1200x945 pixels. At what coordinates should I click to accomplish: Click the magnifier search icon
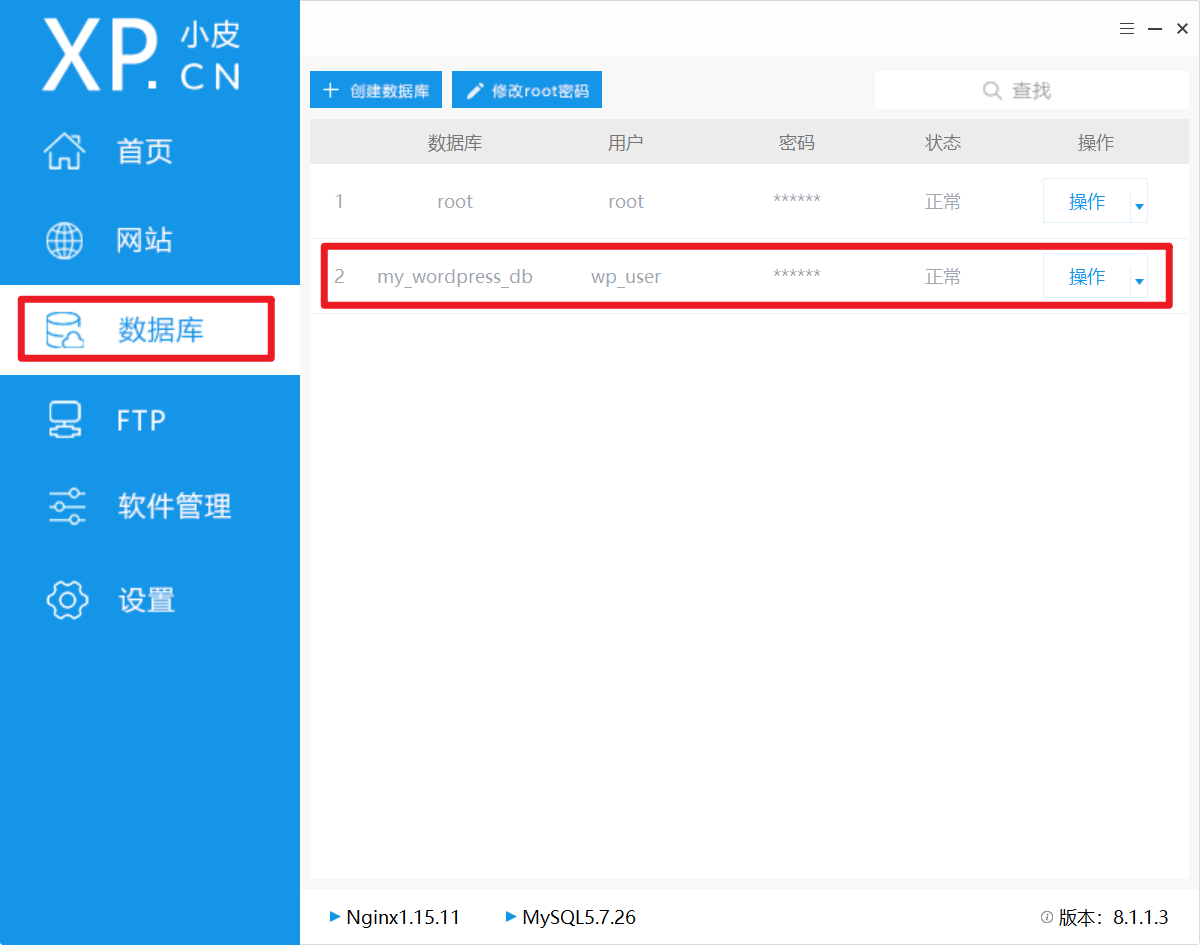point(992,91)
